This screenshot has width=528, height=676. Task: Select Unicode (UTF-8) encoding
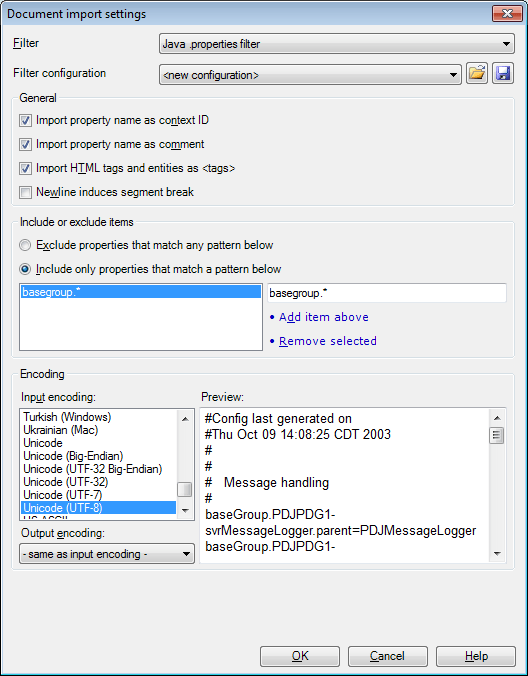click(x=98, y=508)
